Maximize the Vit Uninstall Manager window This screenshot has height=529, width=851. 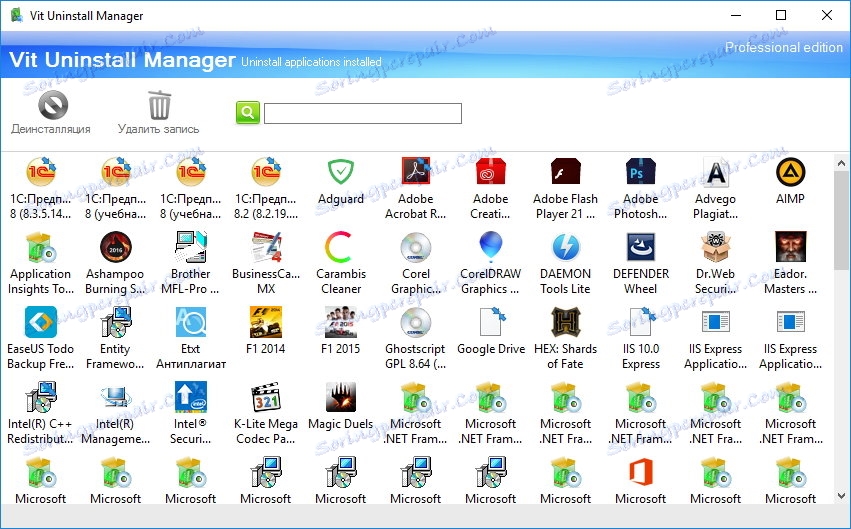(x=780, y=15)
